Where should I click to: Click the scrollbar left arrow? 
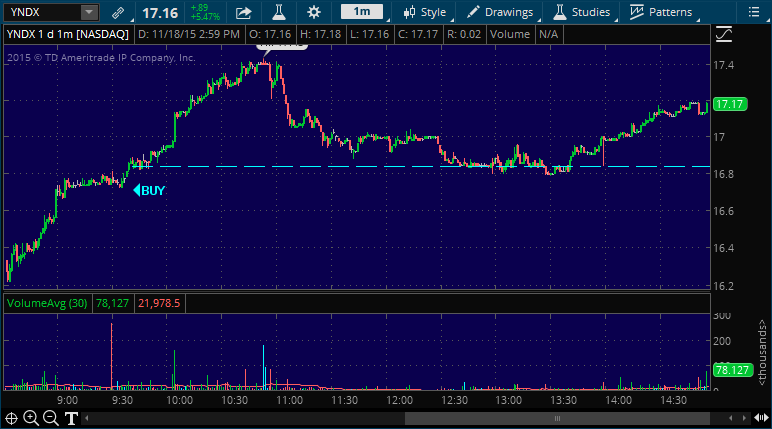pos(87,419)
